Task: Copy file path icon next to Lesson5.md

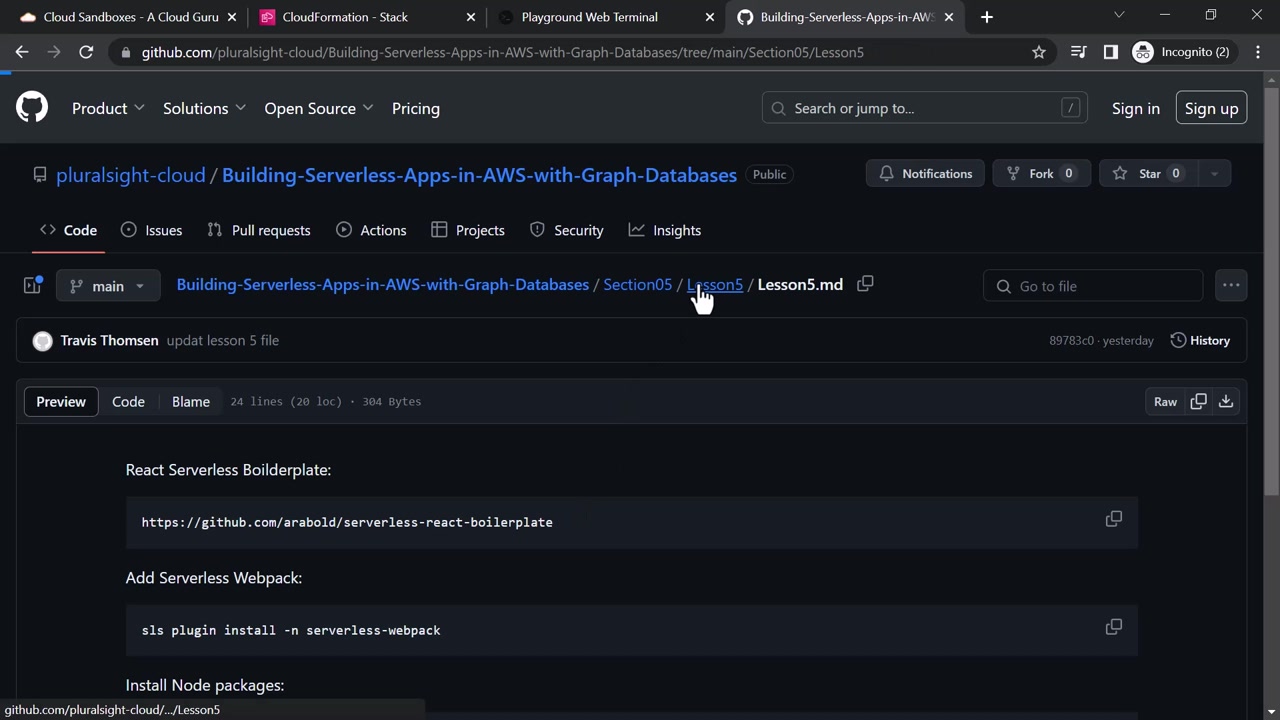Action: click(x=865, y=284)
